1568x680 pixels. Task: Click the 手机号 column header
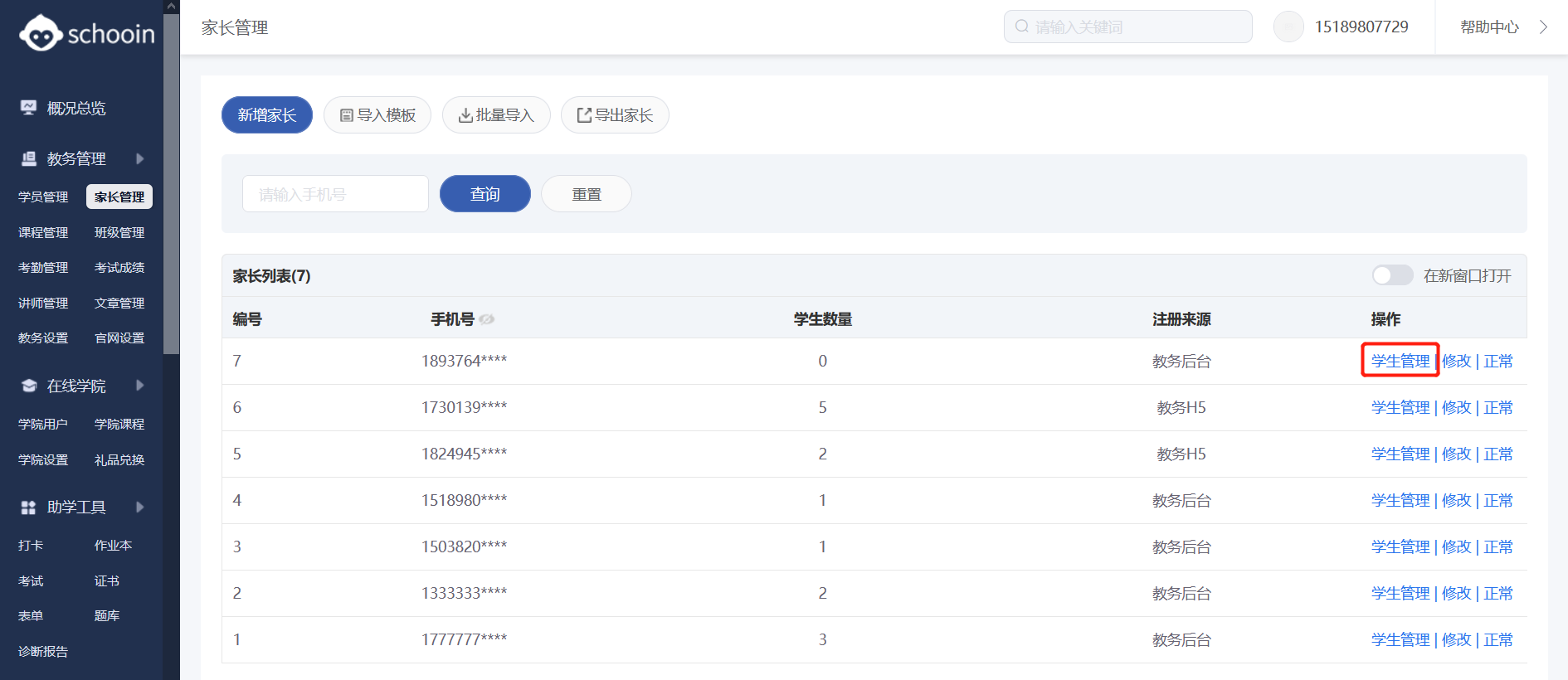(452, 319)
